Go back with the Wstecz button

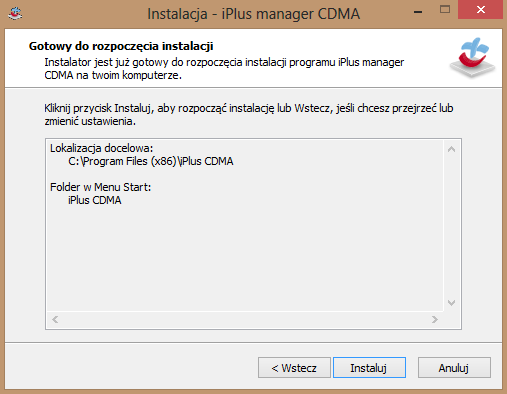pos(294,368)
